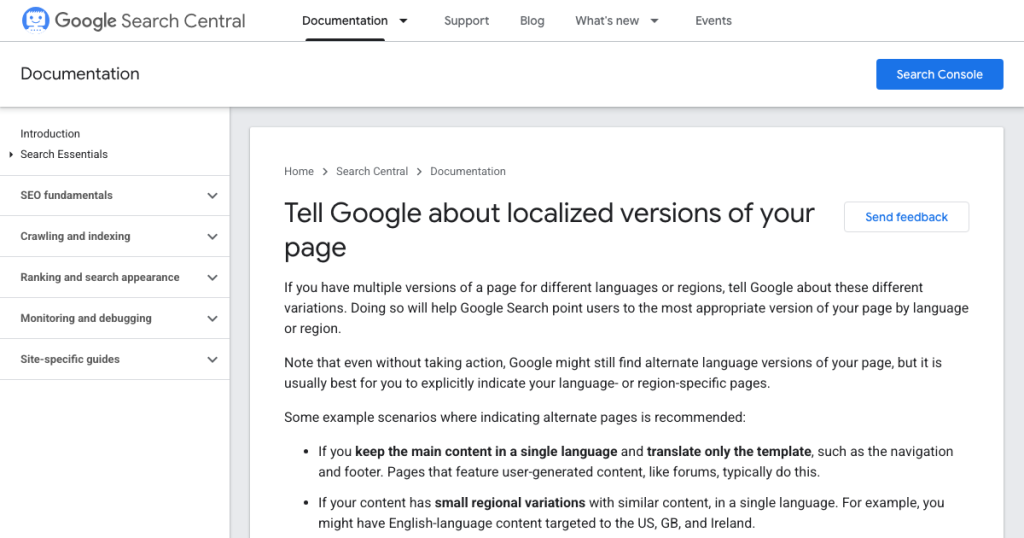
Task: Select SEO fundamentals sidebar section
Action: 66,195
